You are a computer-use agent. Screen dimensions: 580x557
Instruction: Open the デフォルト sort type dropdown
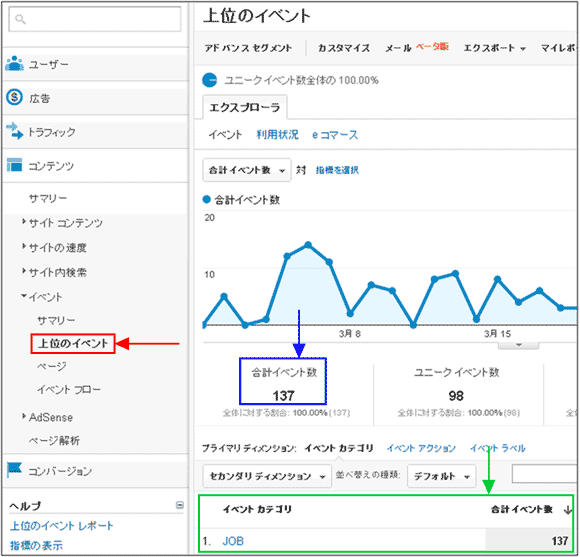coord(441,476)
